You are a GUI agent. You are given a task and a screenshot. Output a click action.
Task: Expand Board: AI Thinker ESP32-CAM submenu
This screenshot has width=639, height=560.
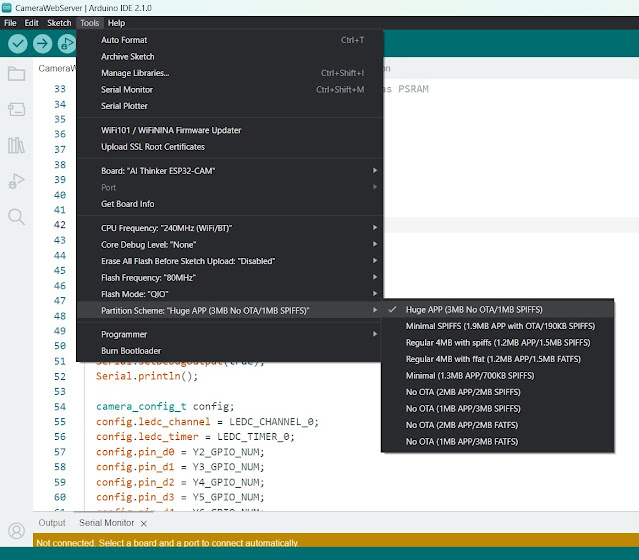point(230,171)
